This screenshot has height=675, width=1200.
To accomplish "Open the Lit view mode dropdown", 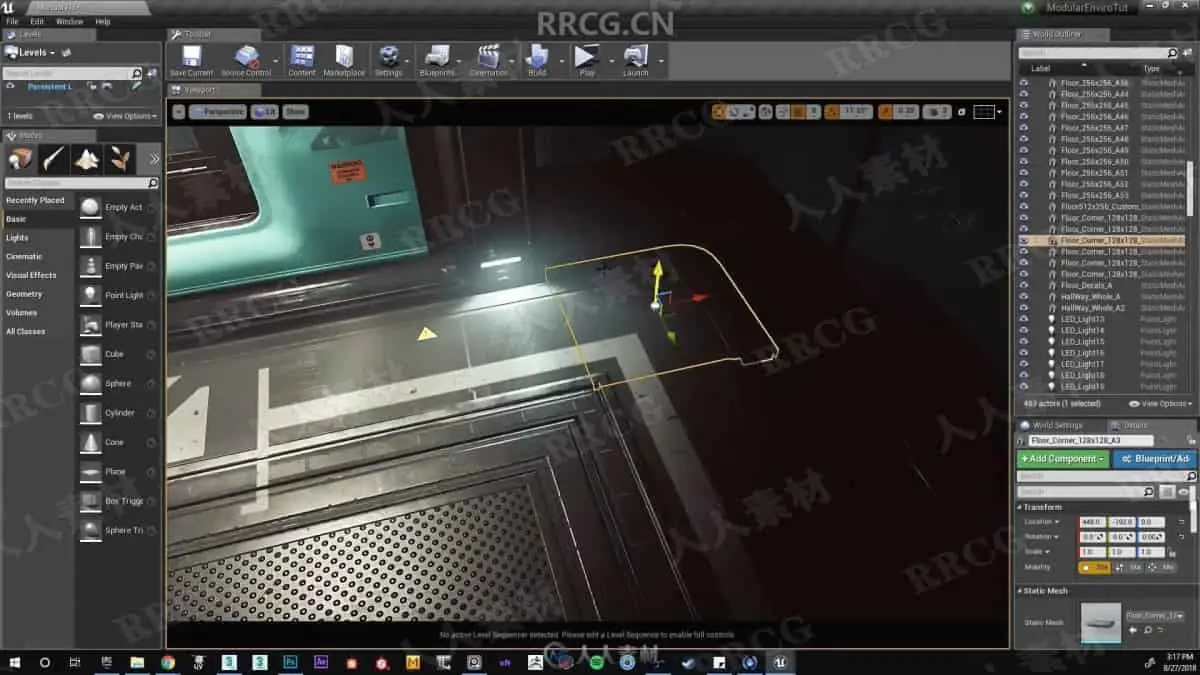I will coord(264,112).
